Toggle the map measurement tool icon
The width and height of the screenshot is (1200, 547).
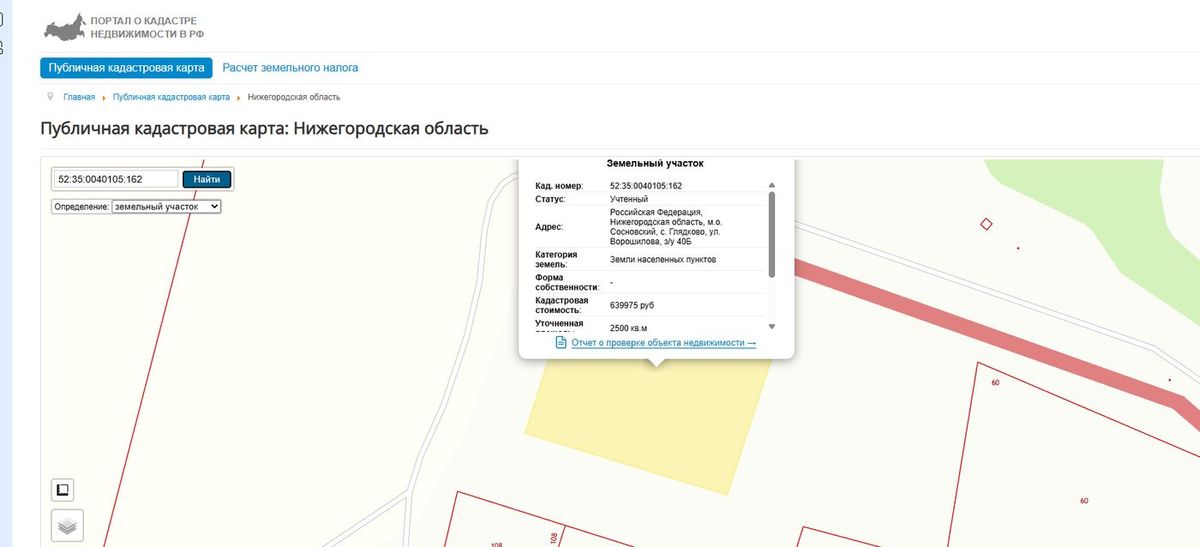click(62, 490)
